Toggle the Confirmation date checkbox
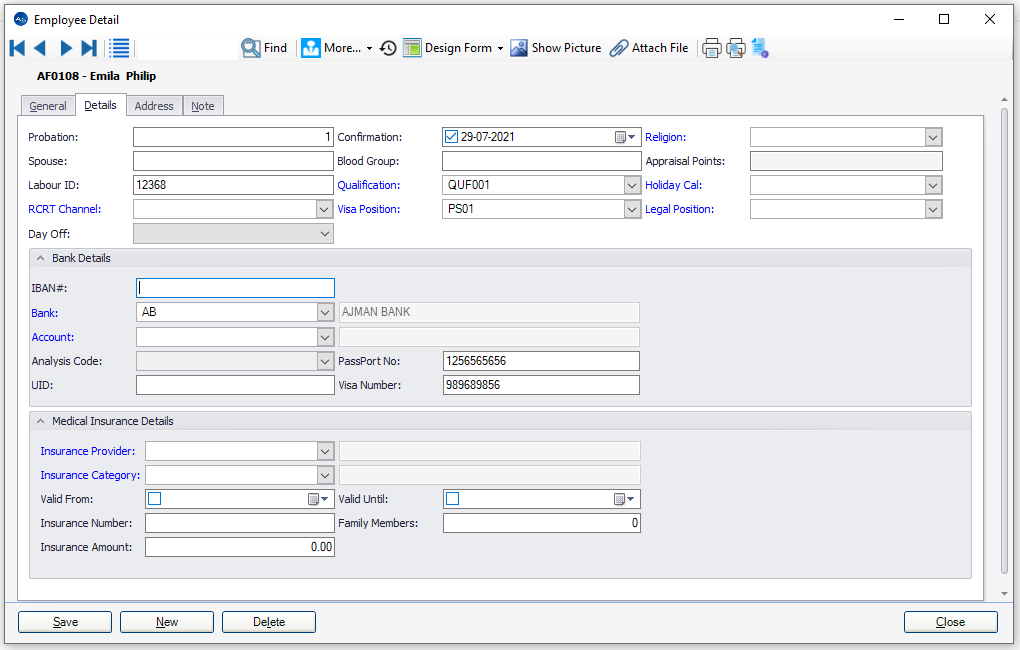1020x650 pixels. [451, 137]
